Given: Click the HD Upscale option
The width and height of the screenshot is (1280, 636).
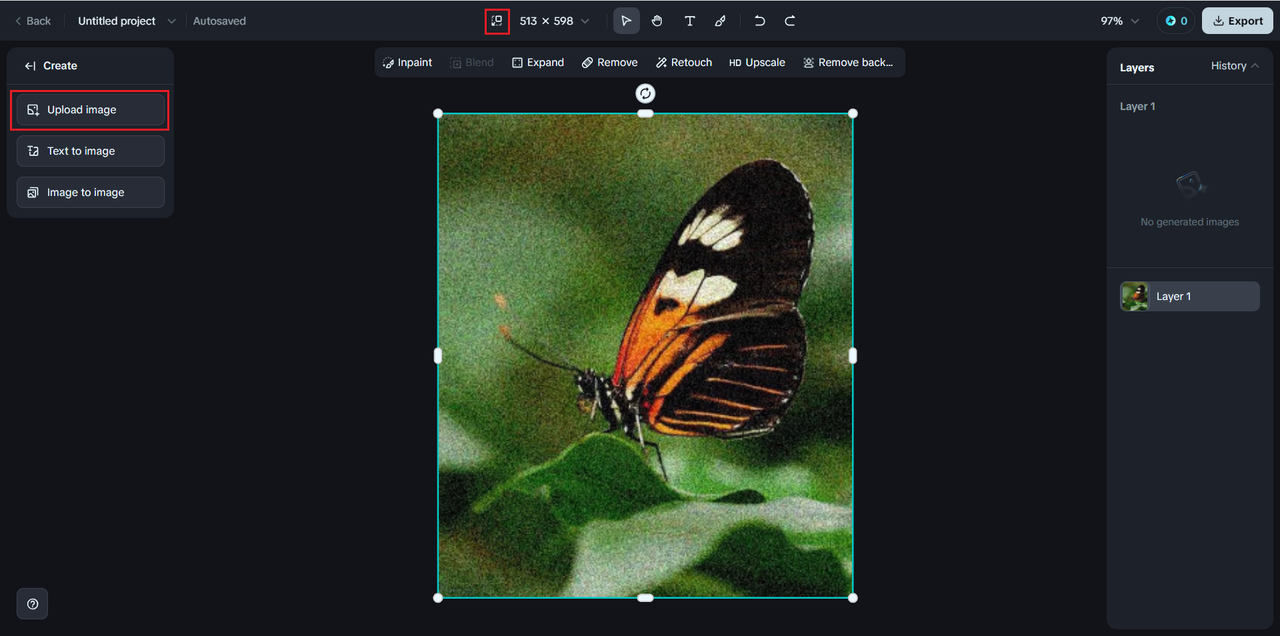Looking at the screenshot, I should click(x=757, y=62).
